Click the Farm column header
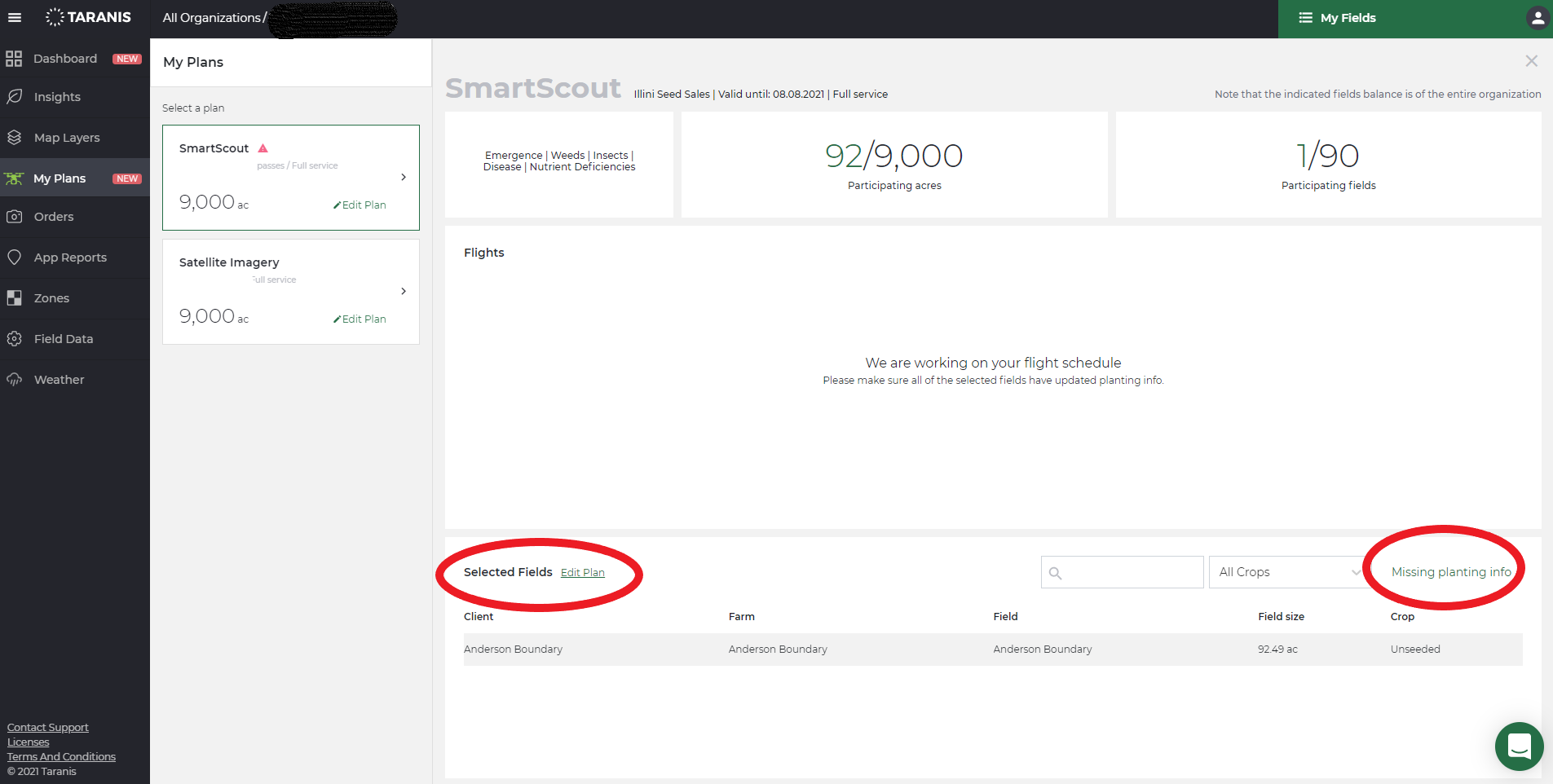The width and height of the screenshot is (1553, 784). point(742,617)
